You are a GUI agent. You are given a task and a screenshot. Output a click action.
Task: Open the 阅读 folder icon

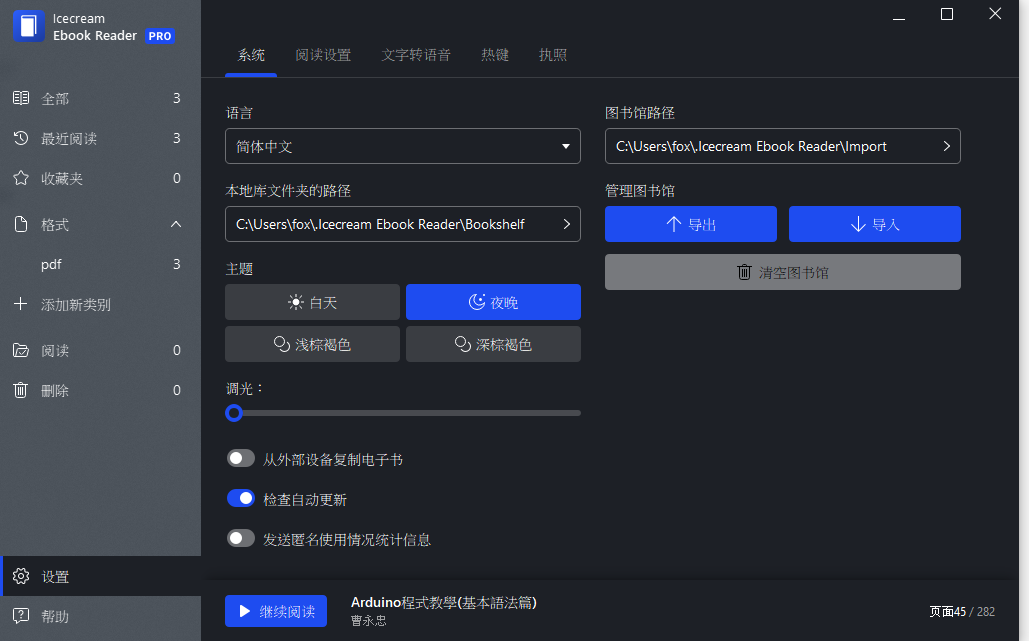pos(21,350)
